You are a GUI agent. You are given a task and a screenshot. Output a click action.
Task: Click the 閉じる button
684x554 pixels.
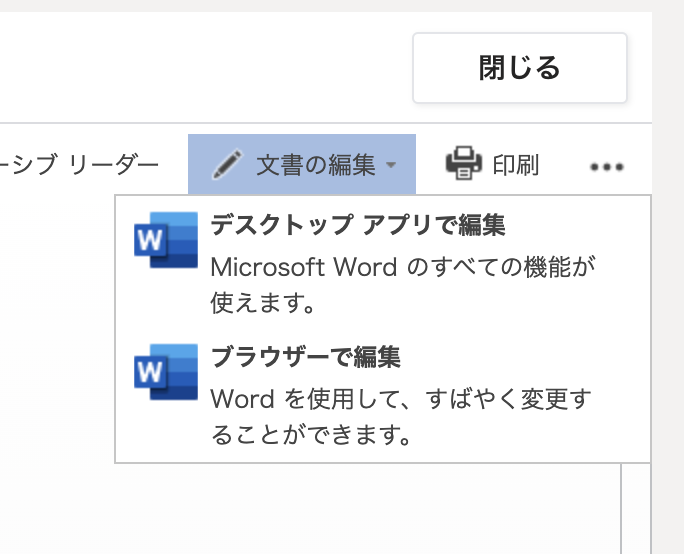coord(520,68)
